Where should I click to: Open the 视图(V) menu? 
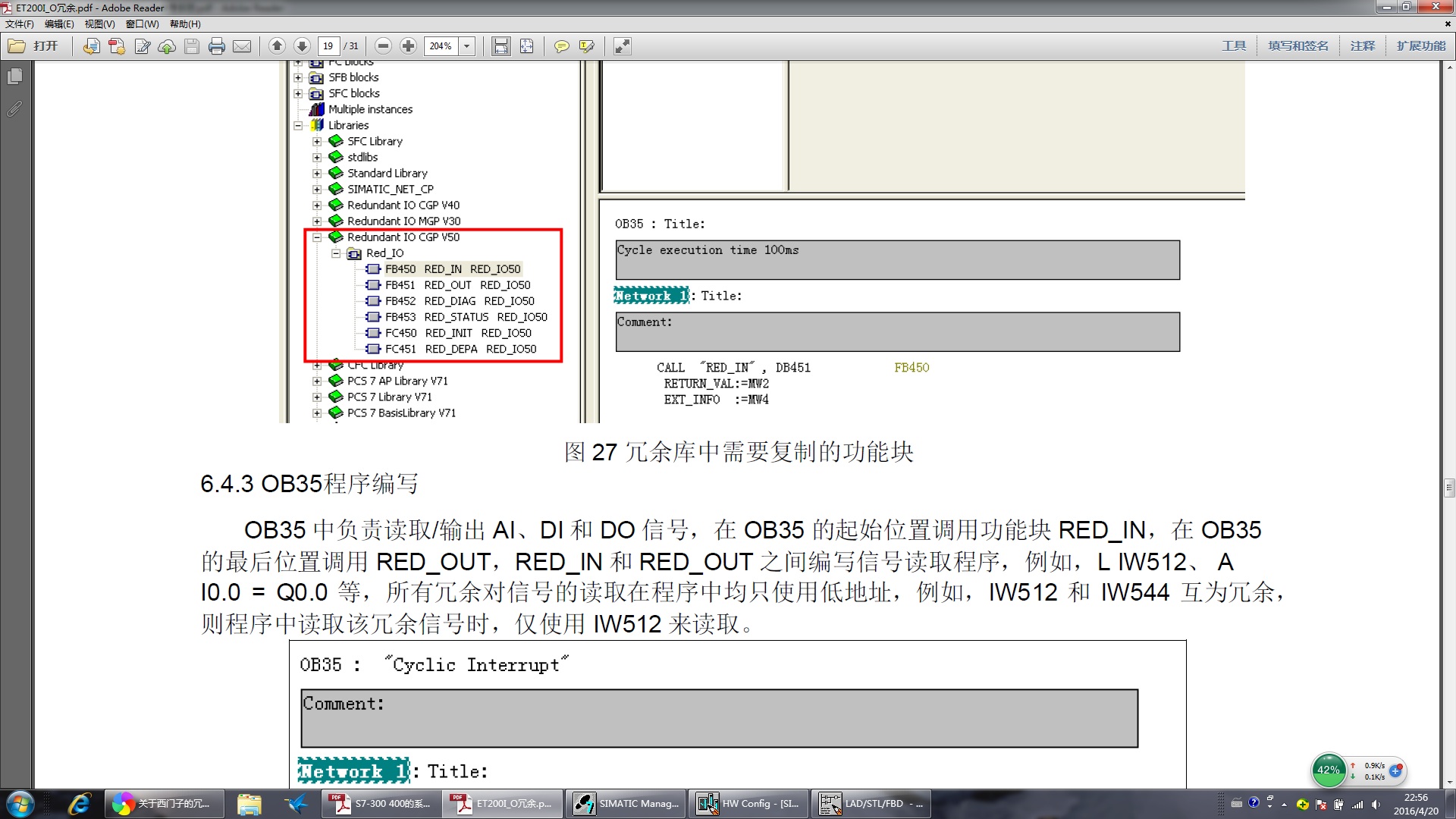pyautogui.click(x=99, y=24)
